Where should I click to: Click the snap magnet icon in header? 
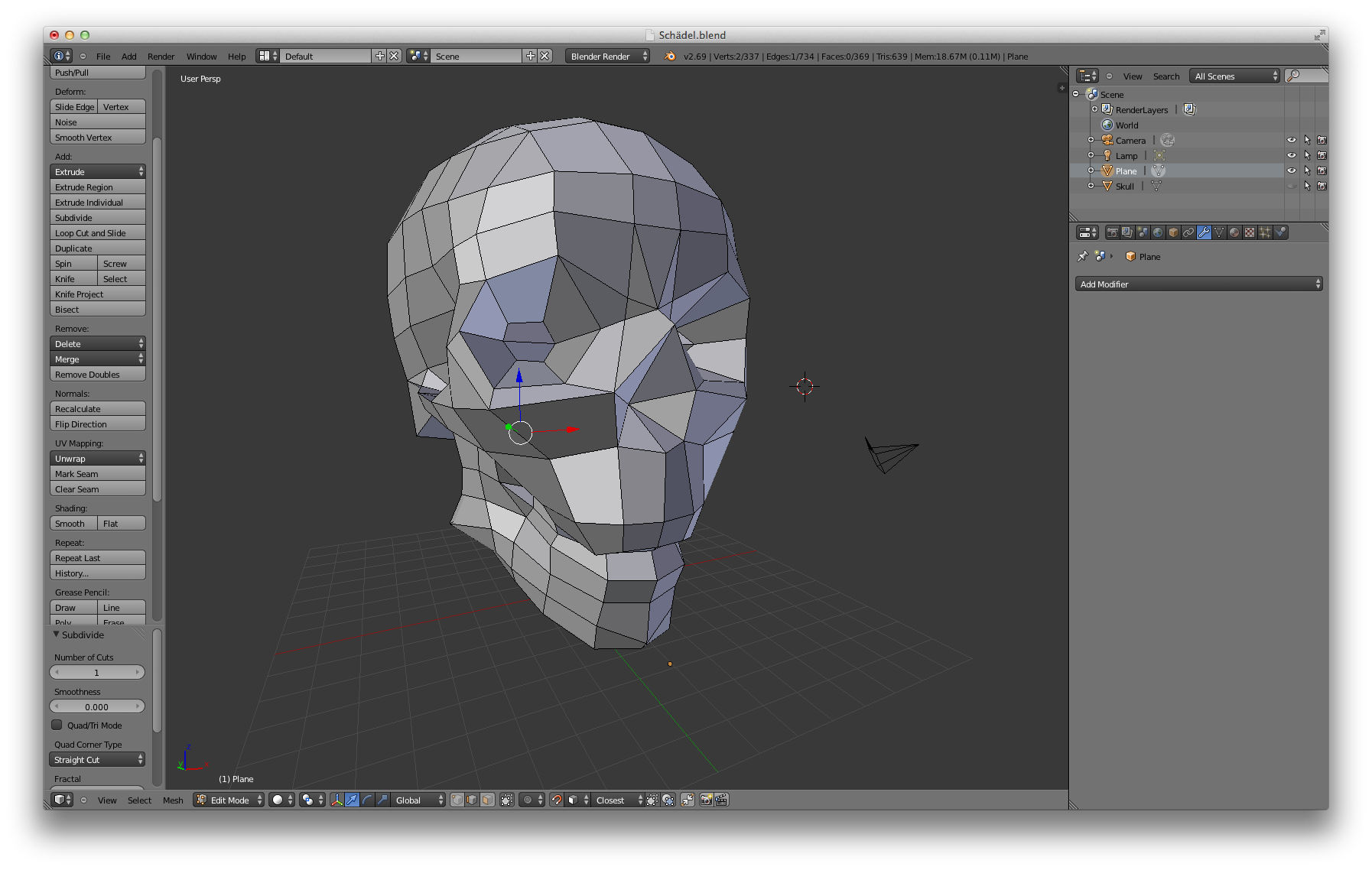(557, 800)
